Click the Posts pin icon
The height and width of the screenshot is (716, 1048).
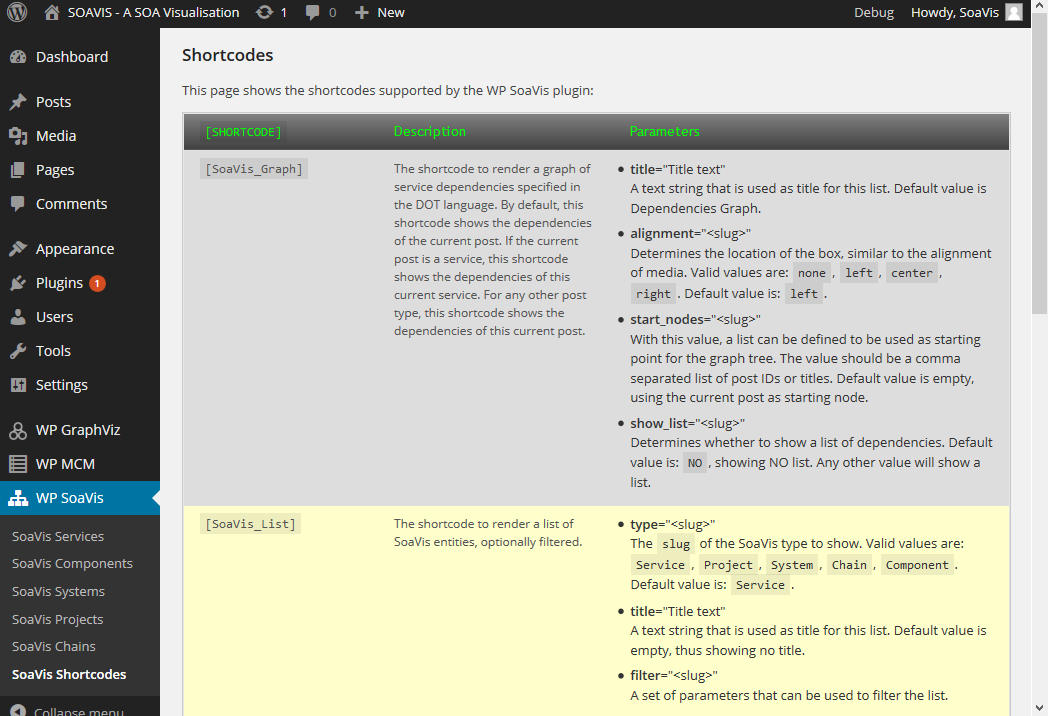pos(18,102)
